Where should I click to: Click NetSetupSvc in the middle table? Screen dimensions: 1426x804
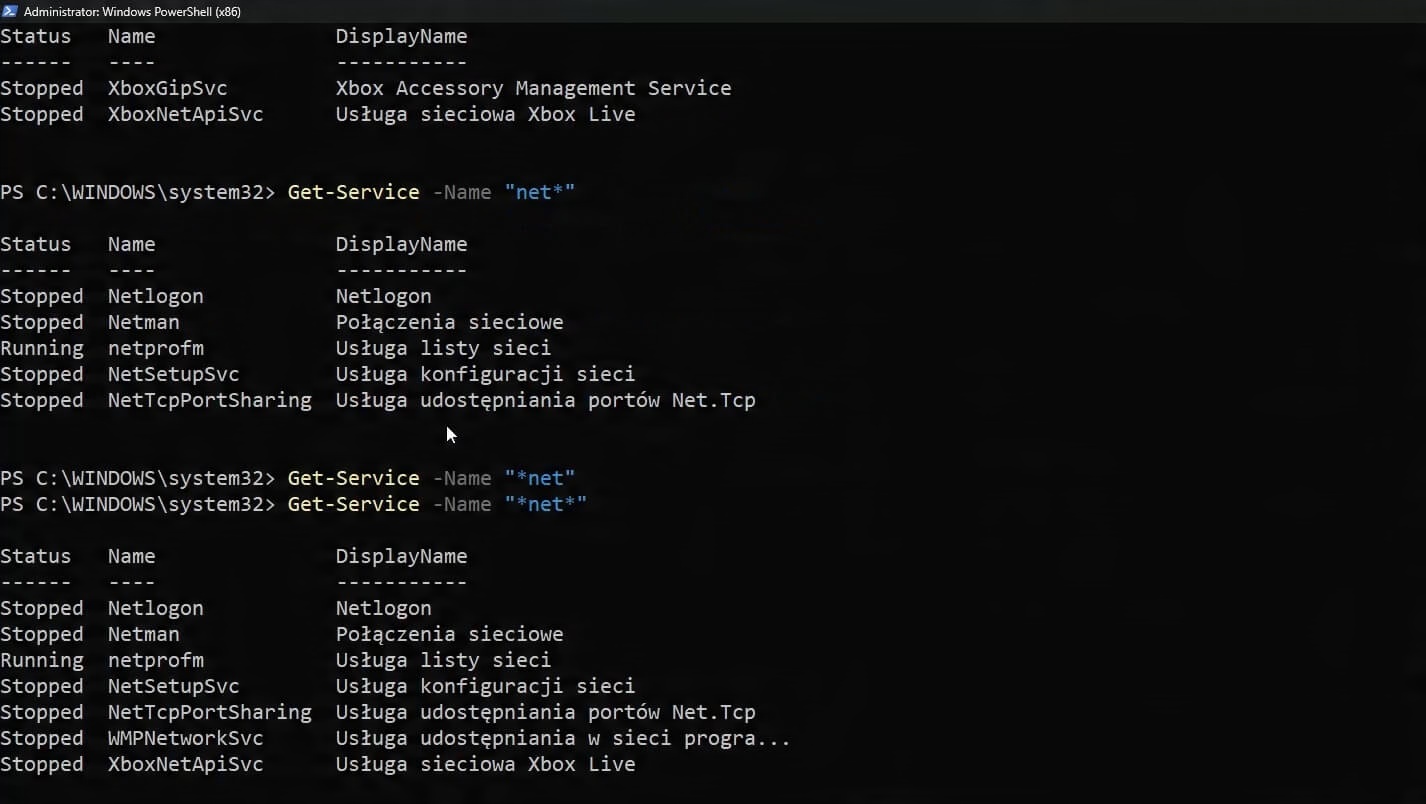173,374
